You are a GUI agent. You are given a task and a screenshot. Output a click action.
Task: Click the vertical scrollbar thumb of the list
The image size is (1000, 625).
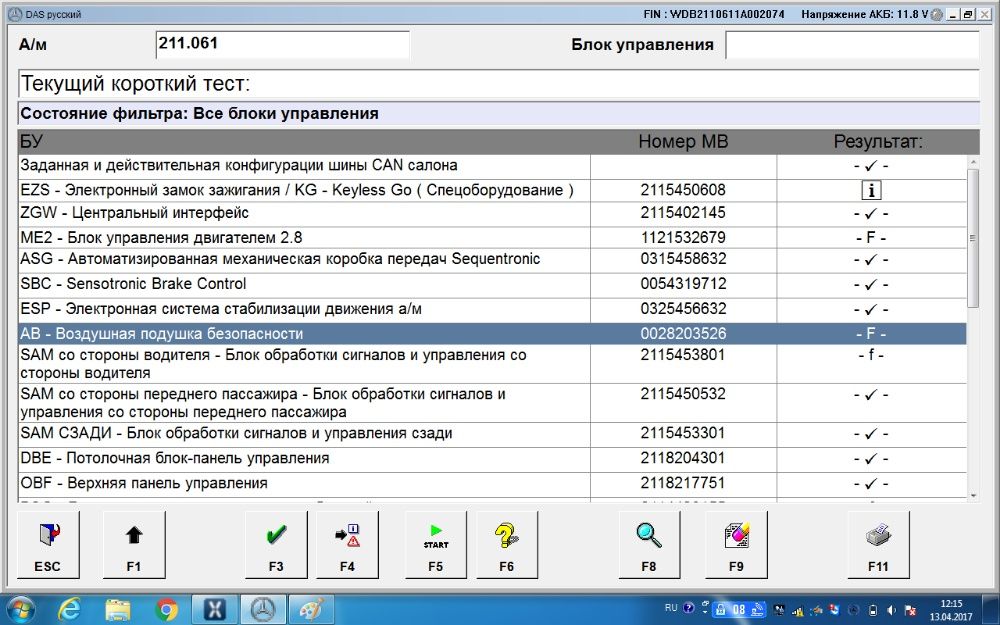pos(973,239)
